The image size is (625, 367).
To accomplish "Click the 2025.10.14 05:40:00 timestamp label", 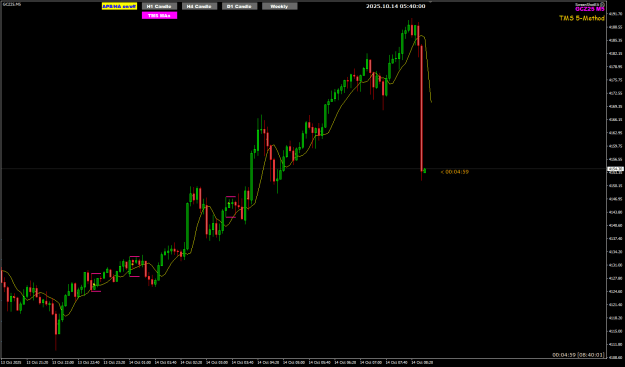I will (395, 6).
